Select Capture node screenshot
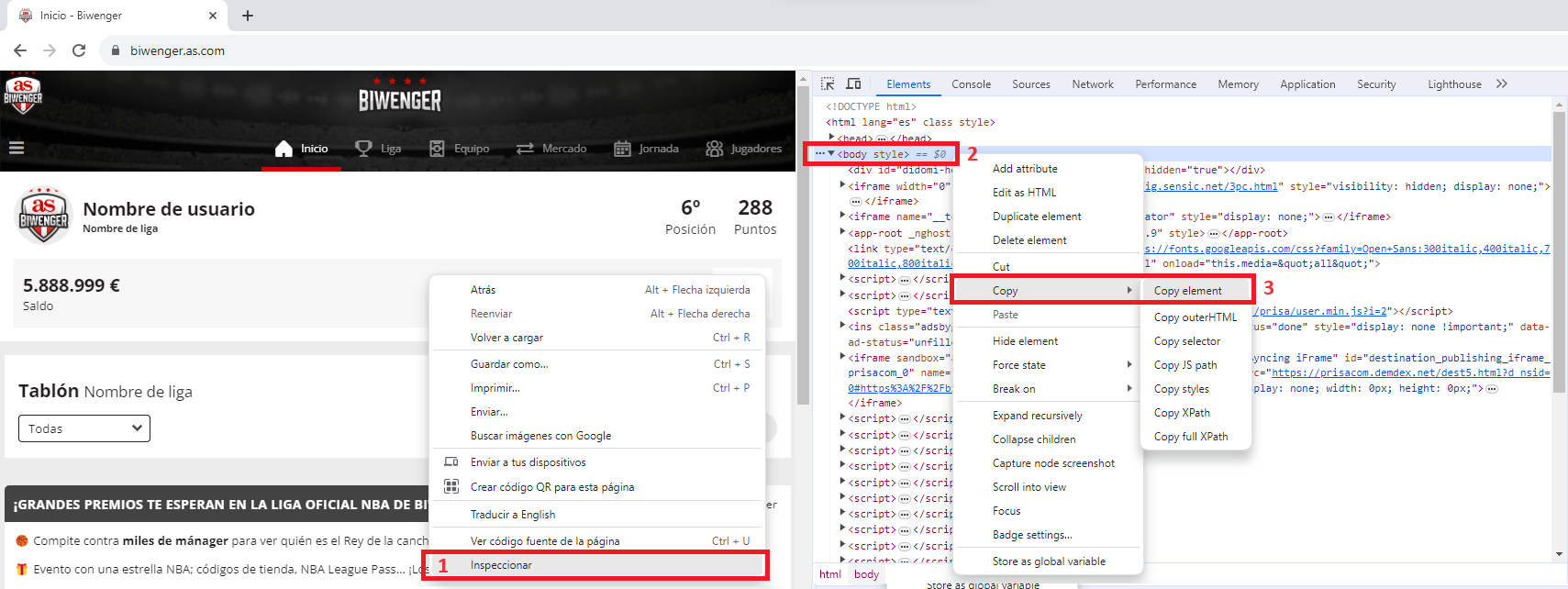The image size is (1568, 589). 1048,463
